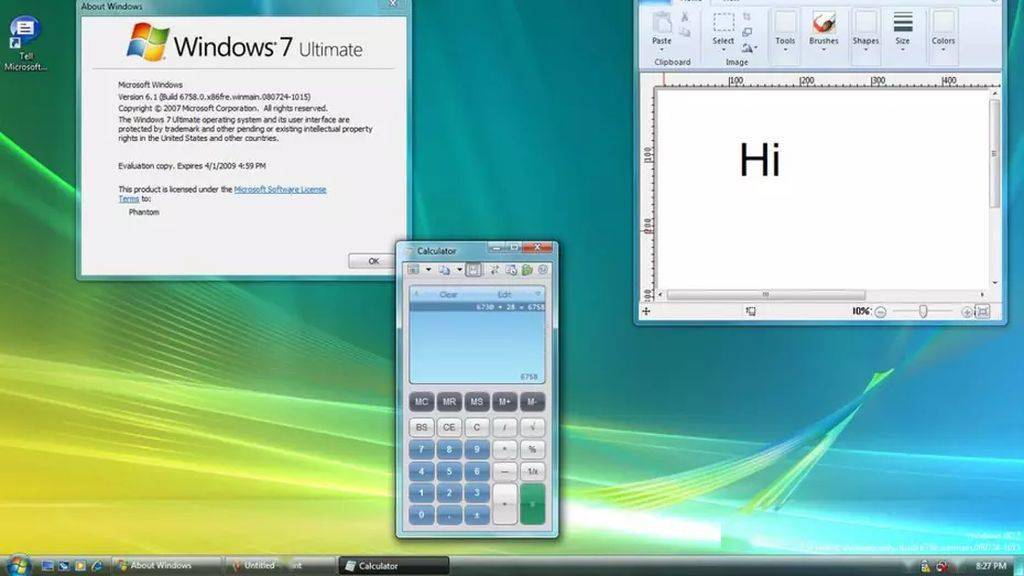Viewport: 1024px width, 576px height.
Task: Click Paint's horizontal scrollbar thumb
Action: [765, 295]
